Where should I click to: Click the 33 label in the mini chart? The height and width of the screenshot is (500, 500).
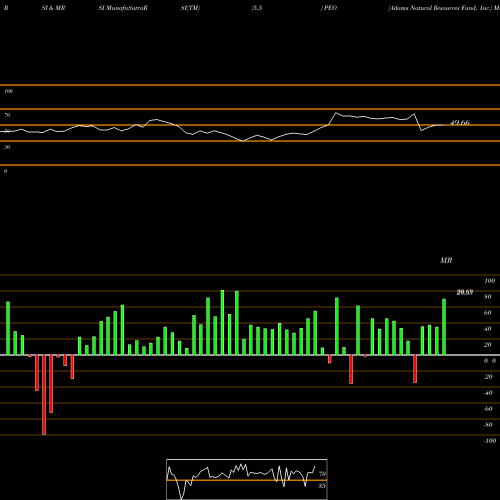[x=322, y=486]
